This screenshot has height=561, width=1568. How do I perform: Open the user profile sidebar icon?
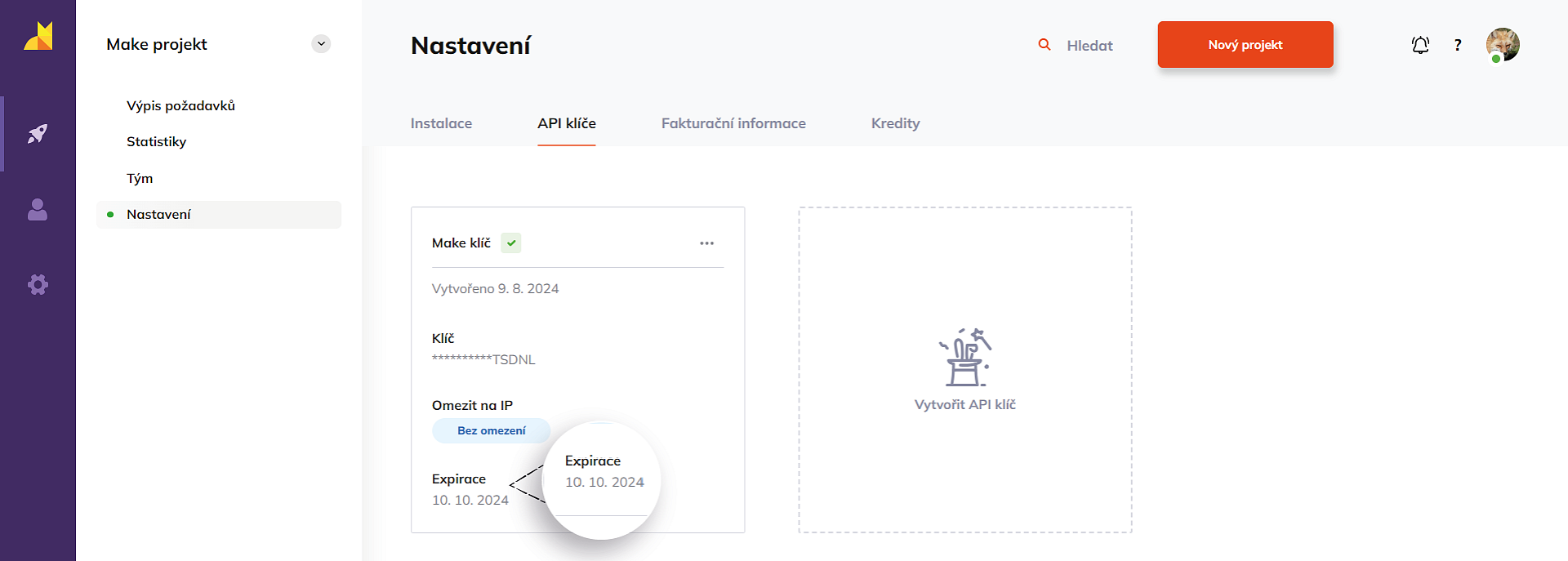[x=38, y=210]
